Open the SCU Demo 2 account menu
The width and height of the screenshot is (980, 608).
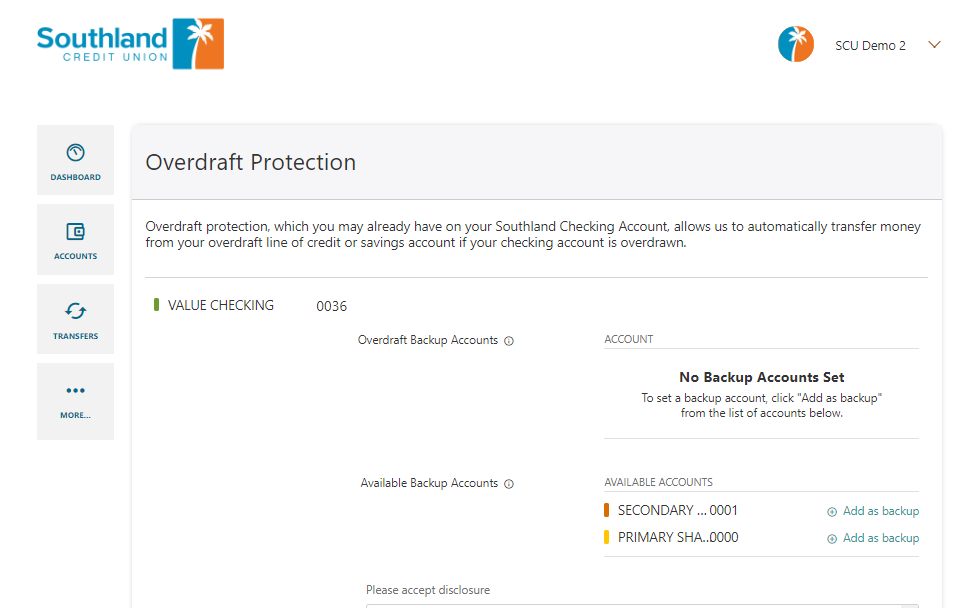(x=870, y=46)
